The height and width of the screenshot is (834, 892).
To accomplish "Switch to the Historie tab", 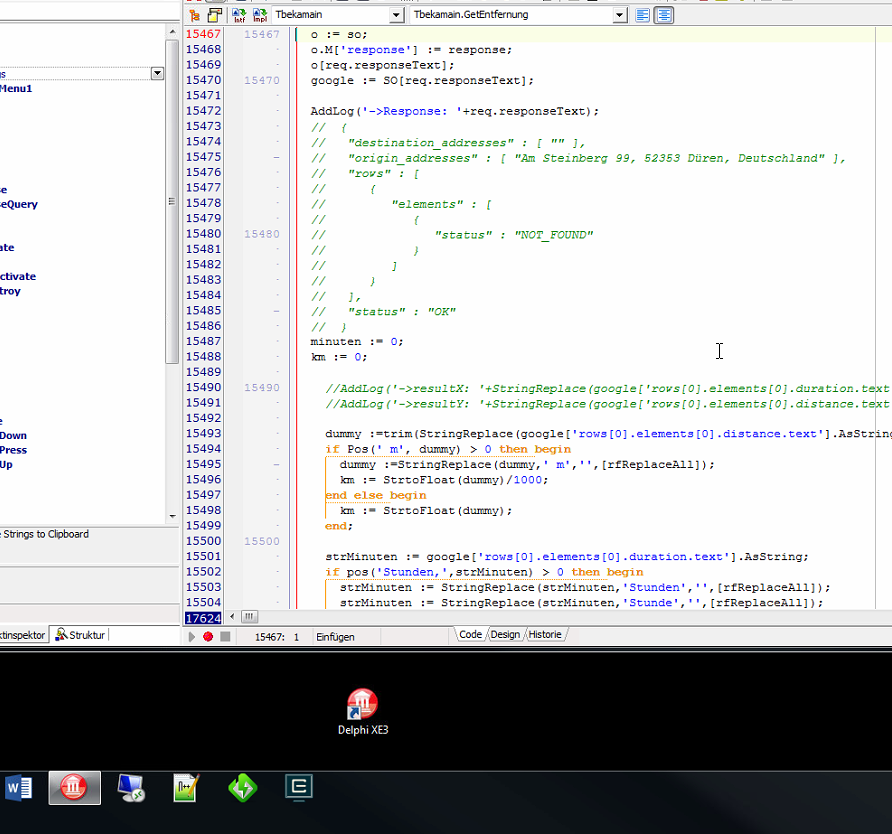I will [x=545, y=634].
